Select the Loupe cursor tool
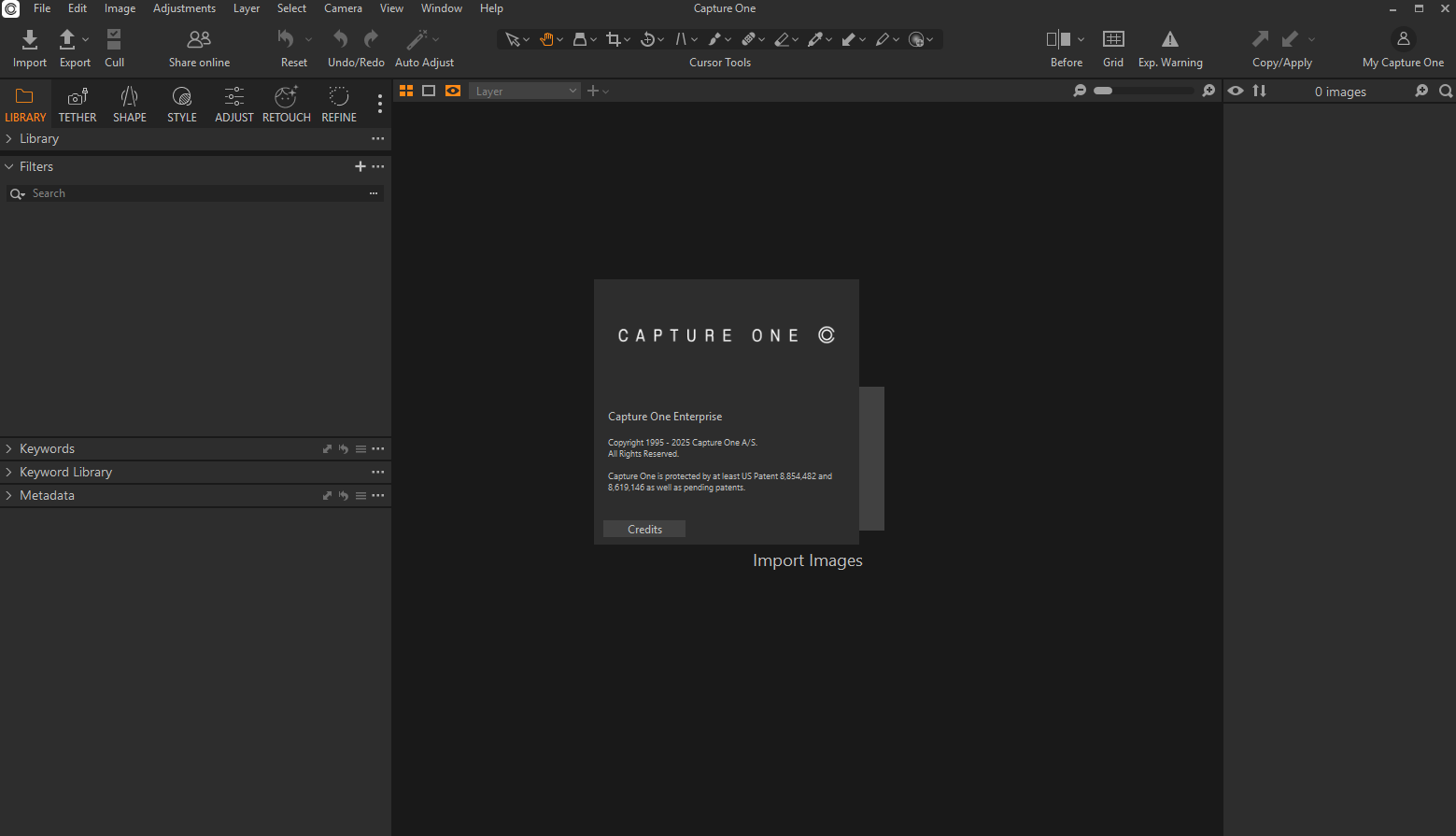This screenshot has width=1456, height=836. coord(580,39)
